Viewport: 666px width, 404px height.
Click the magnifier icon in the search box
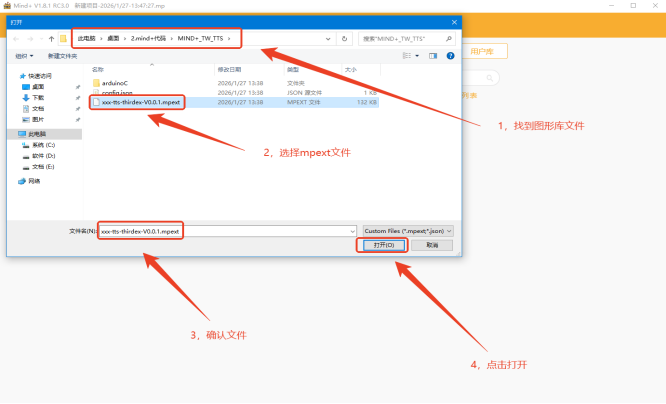coord(449,39)
